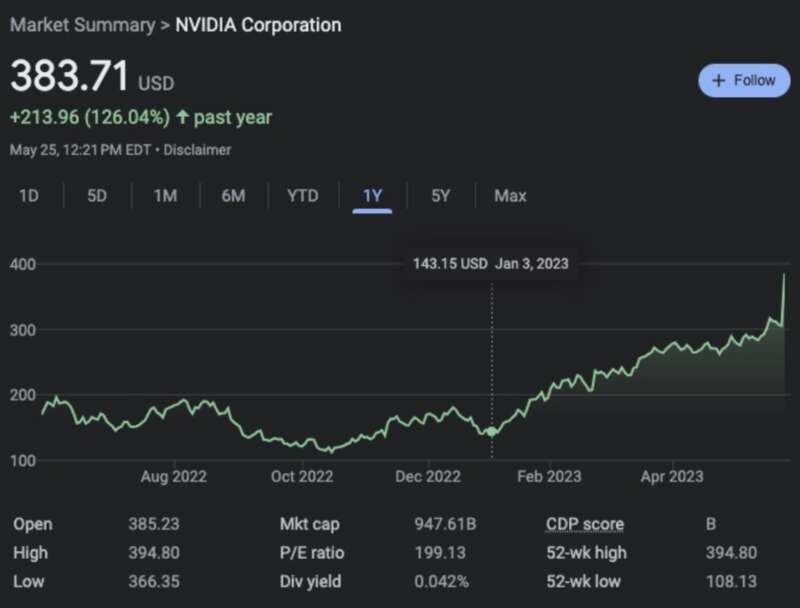The width and height of the screenshot is (800, 608).
Task: Switch chart to 5Y range
Action: [x=441, y=196]
